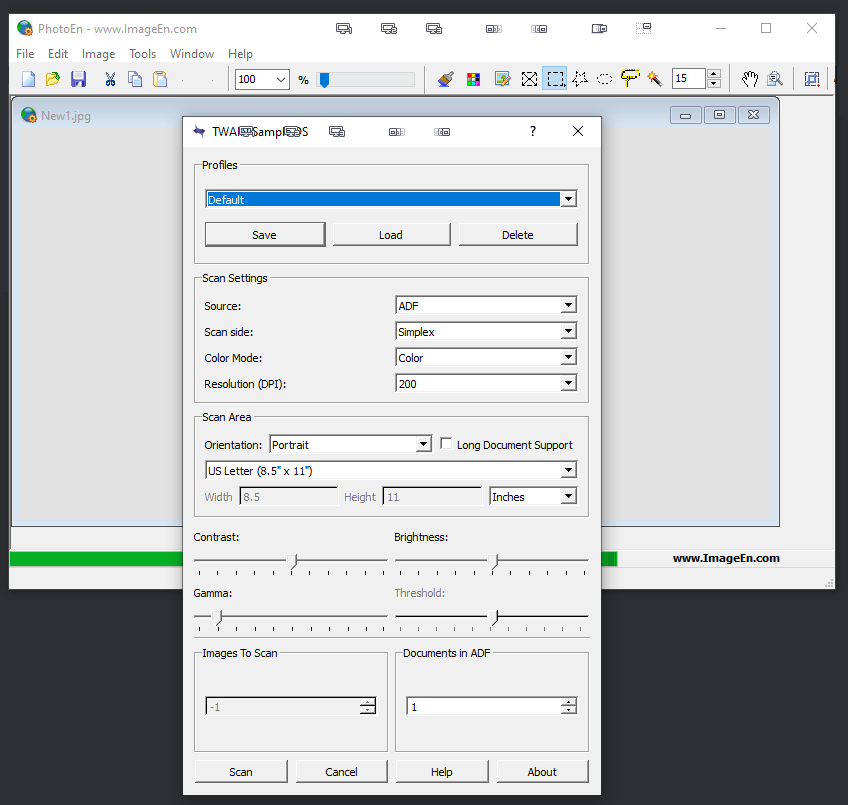The width and height of the screenshot is (848, 805).
Task: Click the Brightness slider handle
Action: point(493,562)
